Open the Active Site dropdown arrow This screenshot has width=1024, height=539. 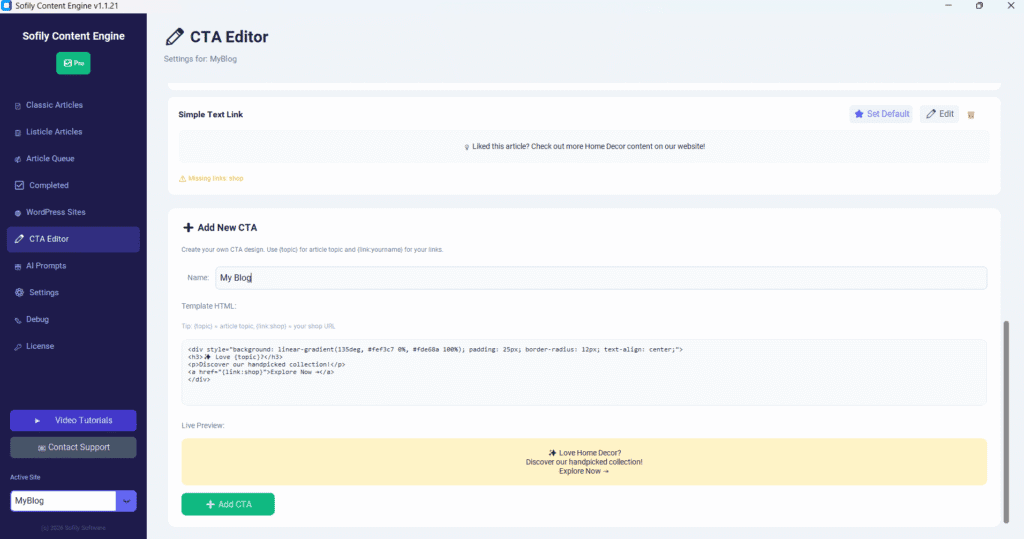[x=126, y=501]
